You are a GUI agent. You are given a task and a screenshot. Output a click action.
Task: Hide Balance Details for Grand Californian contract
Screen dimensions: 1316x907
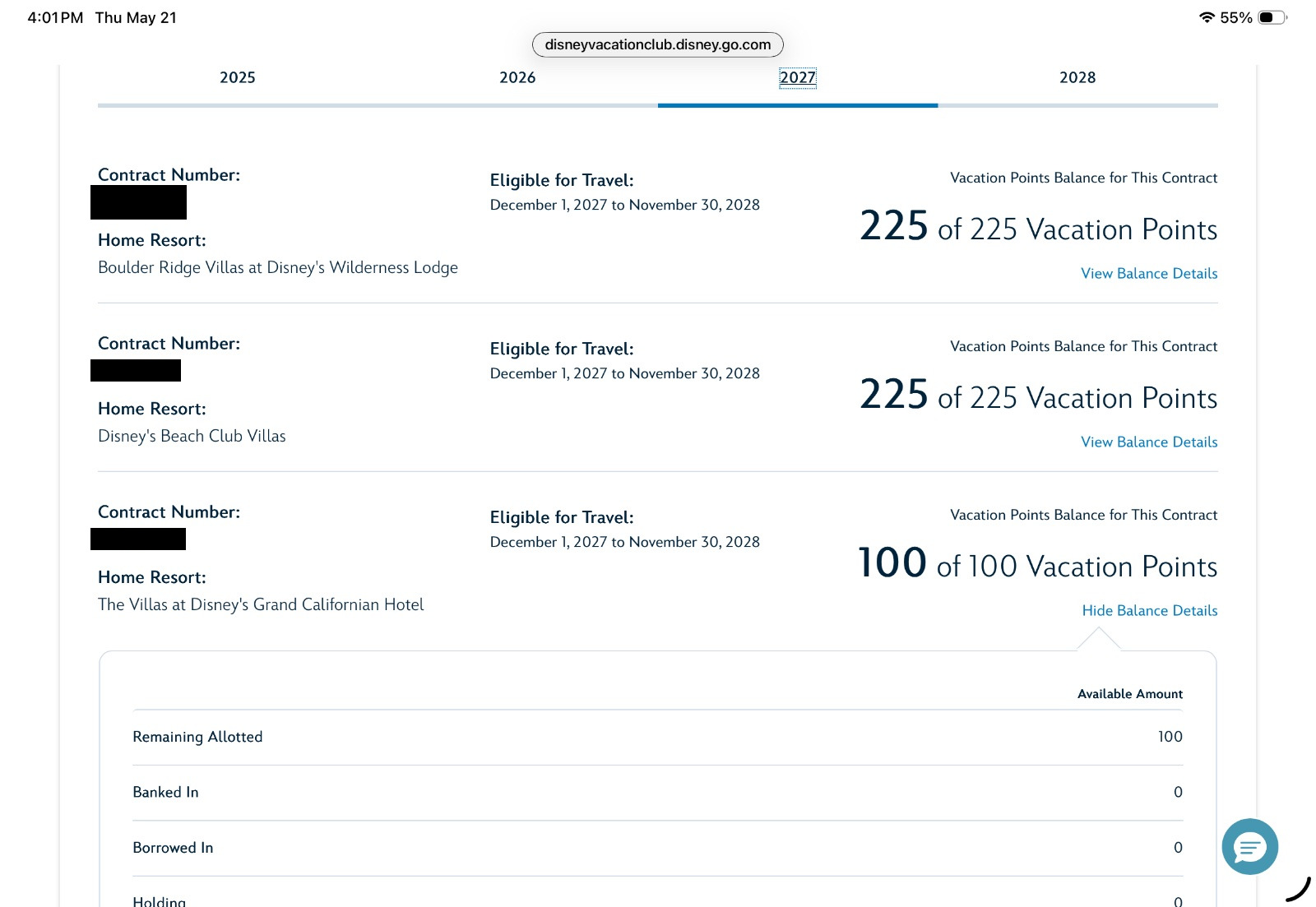click(x=1150, y=610)
